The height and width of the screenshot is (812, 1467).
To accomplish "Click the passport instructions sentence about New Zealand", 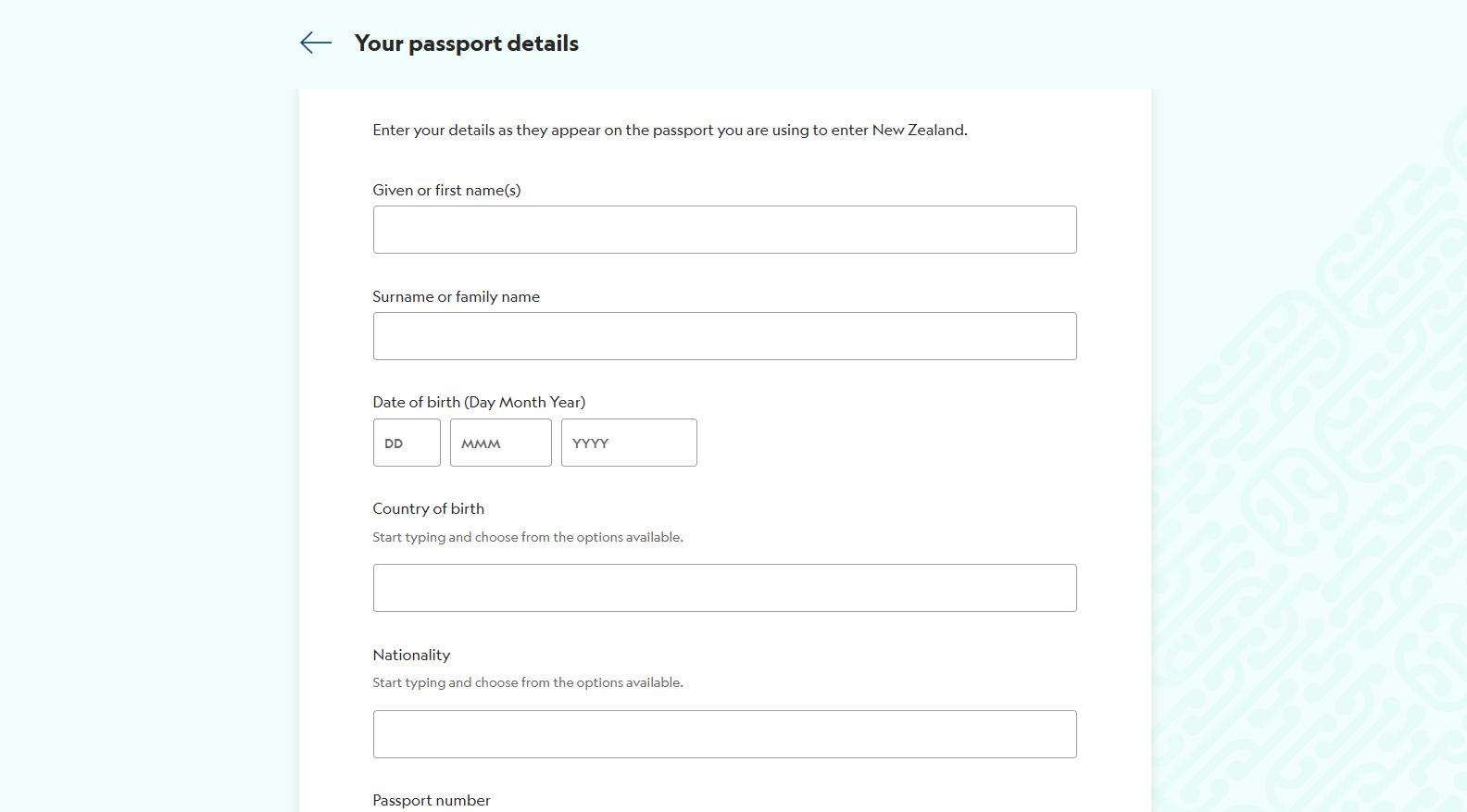I will [x=670, y=130].
